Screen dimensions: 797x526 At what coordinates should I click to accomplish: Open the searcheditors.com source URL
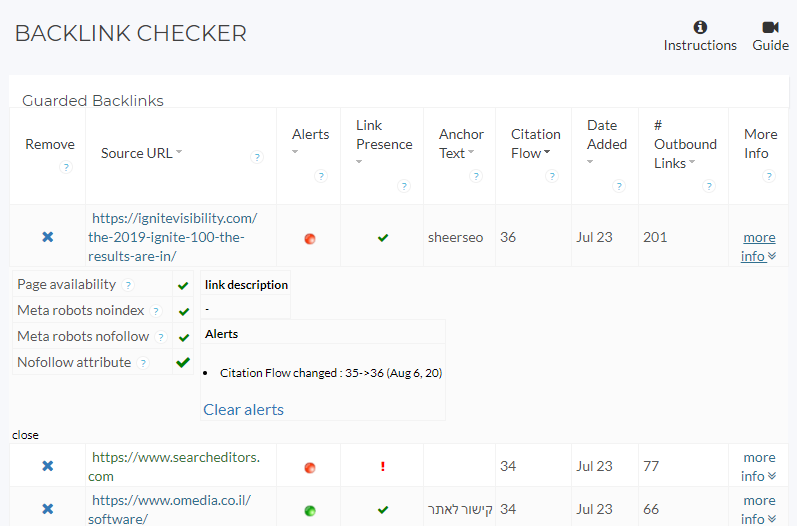point(174,467)
